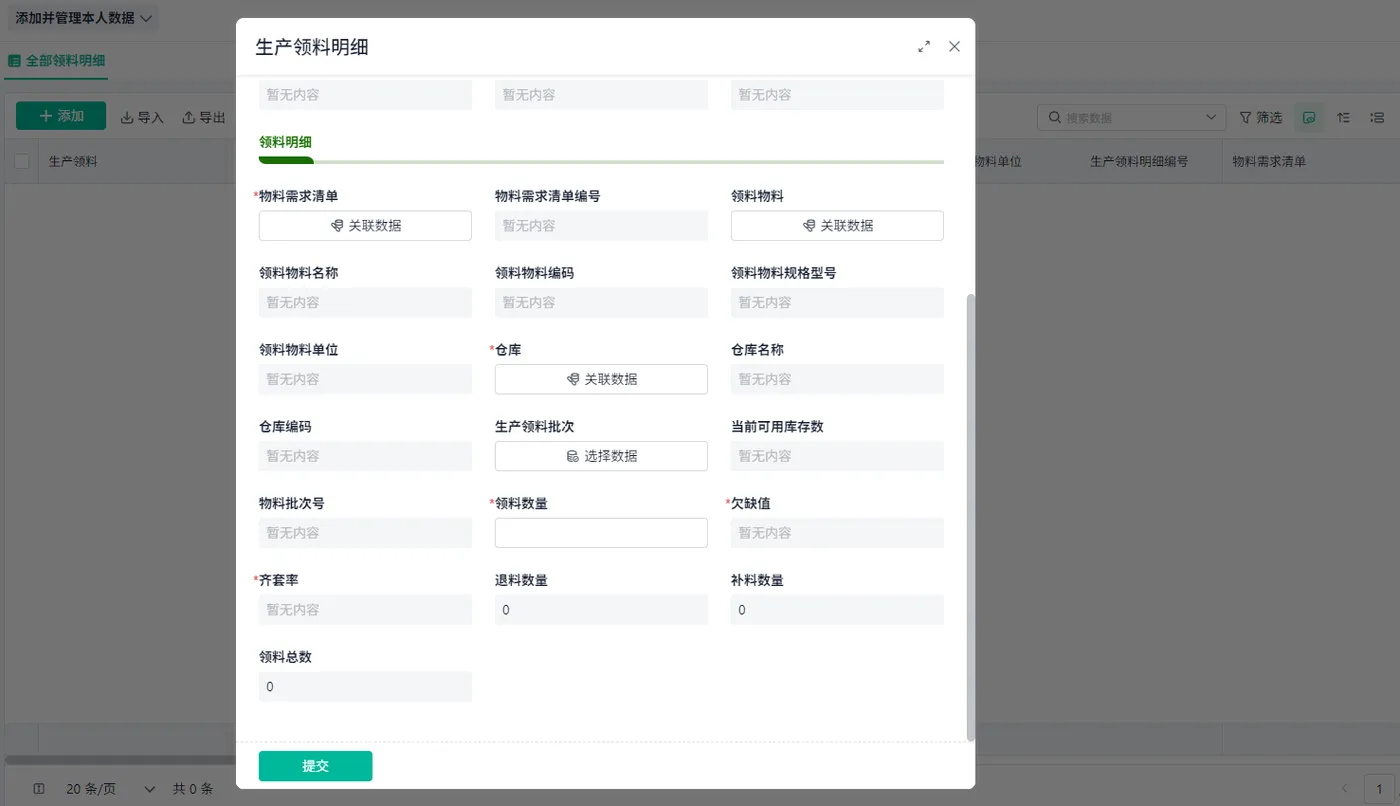
Task: Select the 领料明细 section tab
Action: [285, 142]
